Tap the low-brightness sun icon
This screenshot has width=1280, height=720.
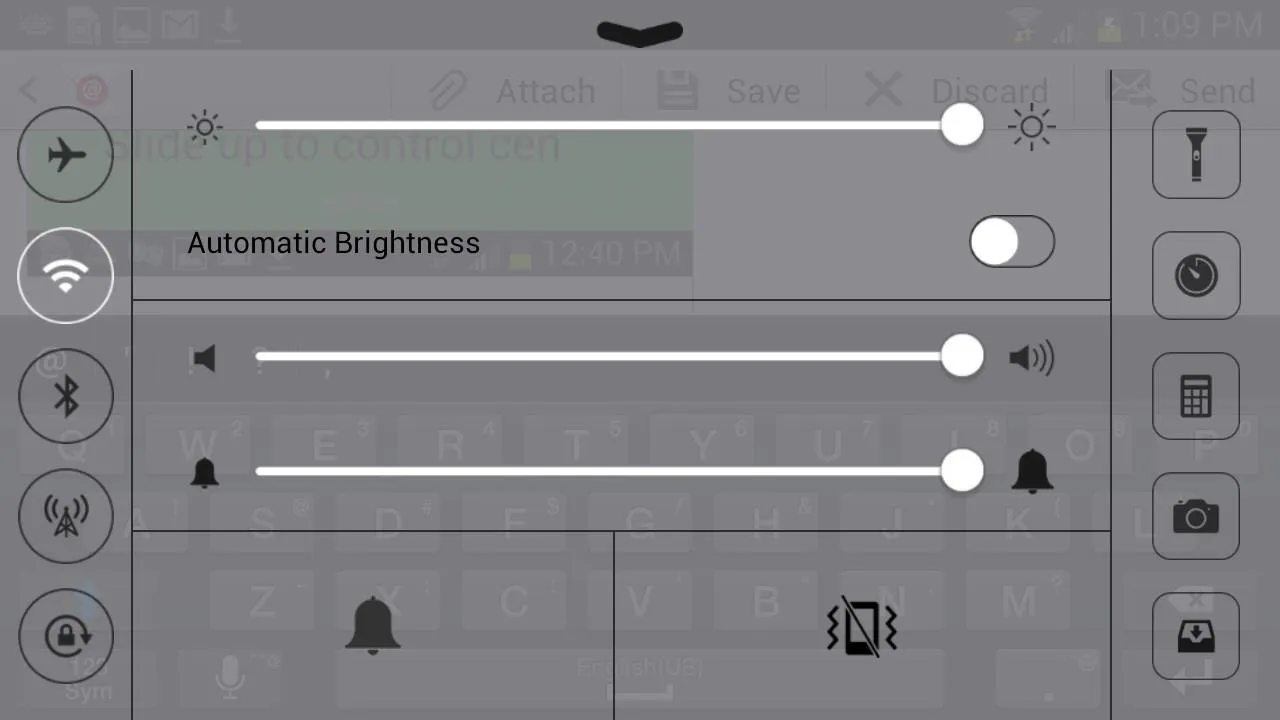[x=205, y=127]
